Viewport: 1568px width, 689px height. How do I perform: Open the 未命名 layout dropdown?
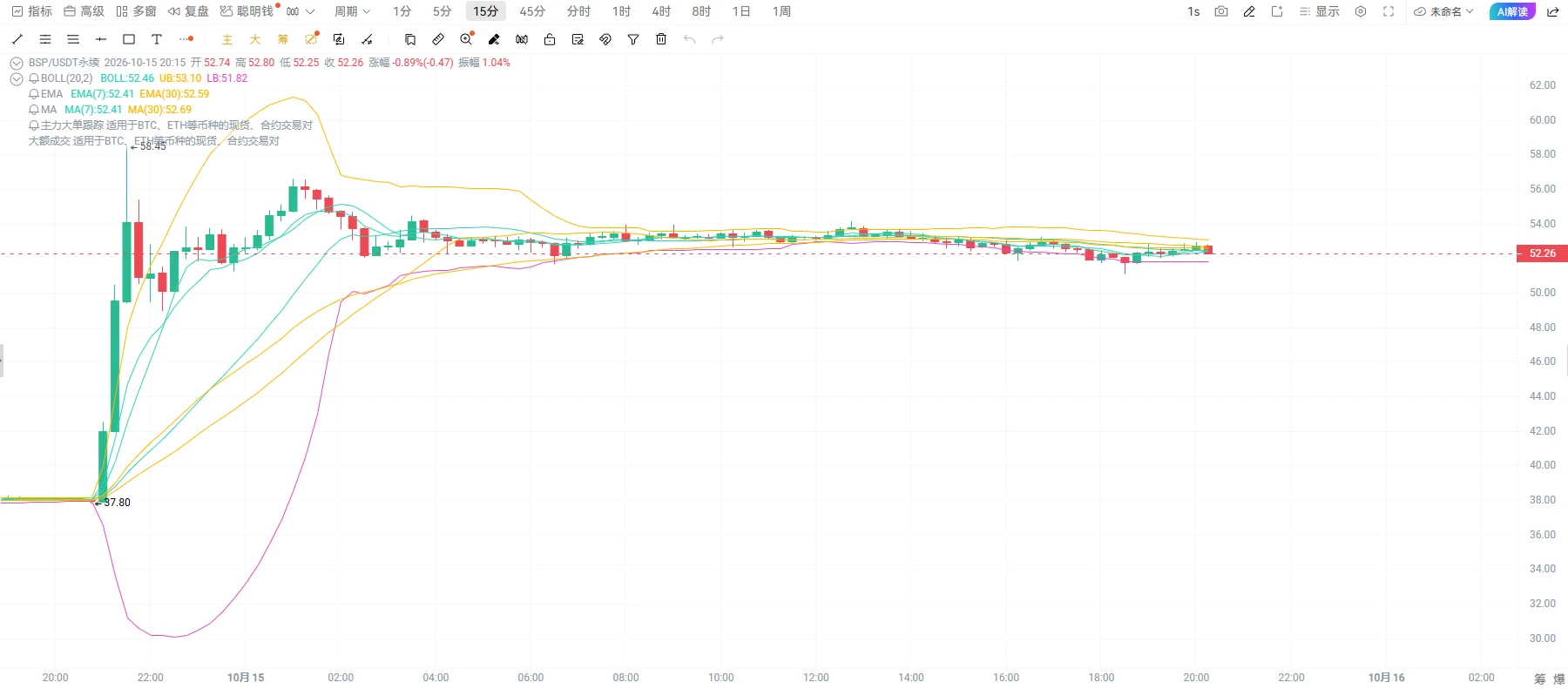(1443, 11)
